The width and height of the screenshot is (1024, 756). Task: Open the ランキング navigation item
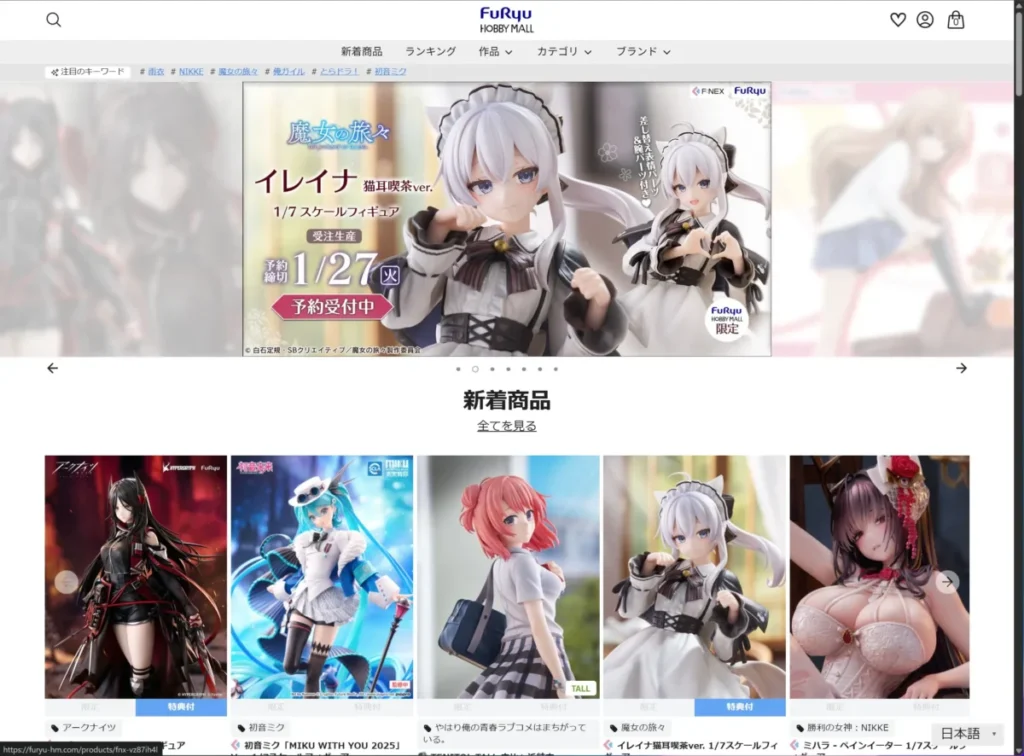point(431,51)
